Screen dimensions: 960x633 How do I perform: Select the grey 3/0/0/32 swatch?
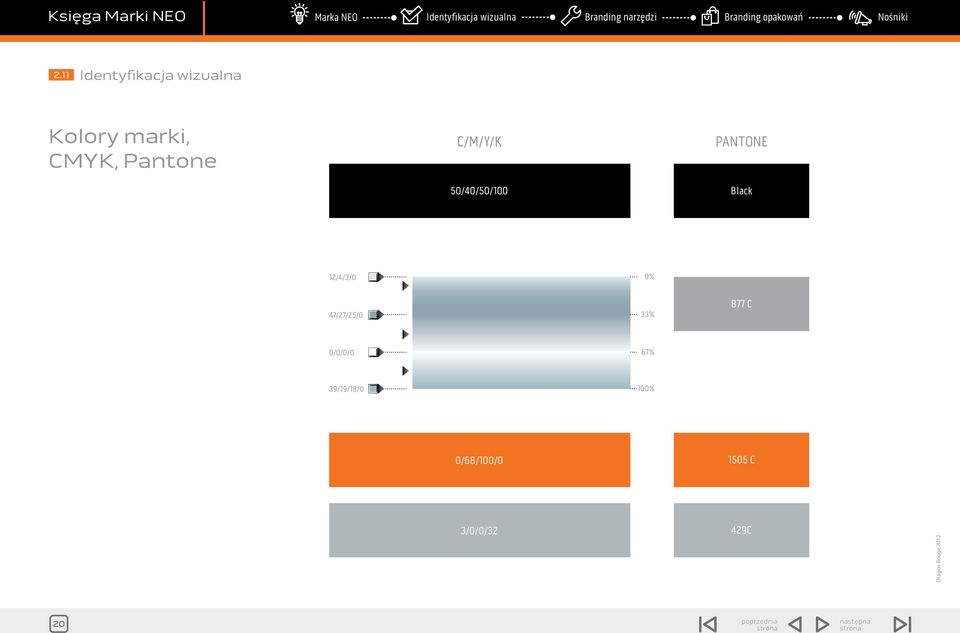tap(479, 530)
